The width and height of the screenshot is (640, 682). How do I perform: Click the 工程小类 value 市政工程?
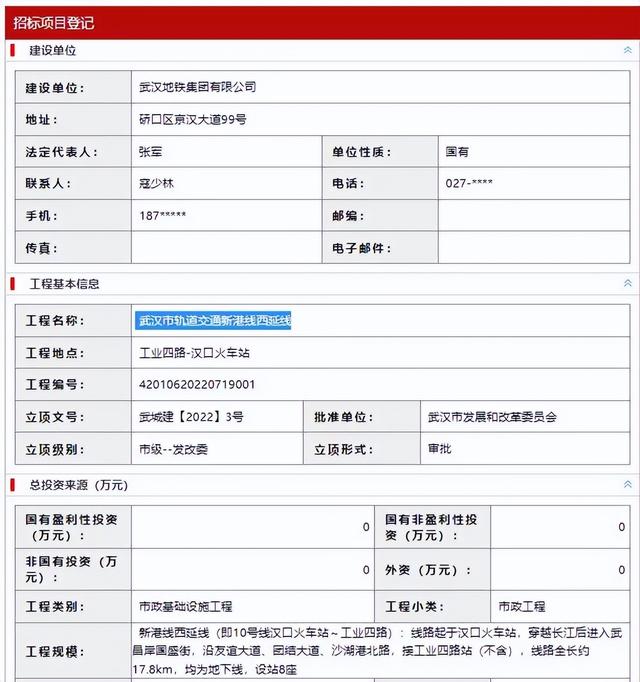(x=522, y=606)
